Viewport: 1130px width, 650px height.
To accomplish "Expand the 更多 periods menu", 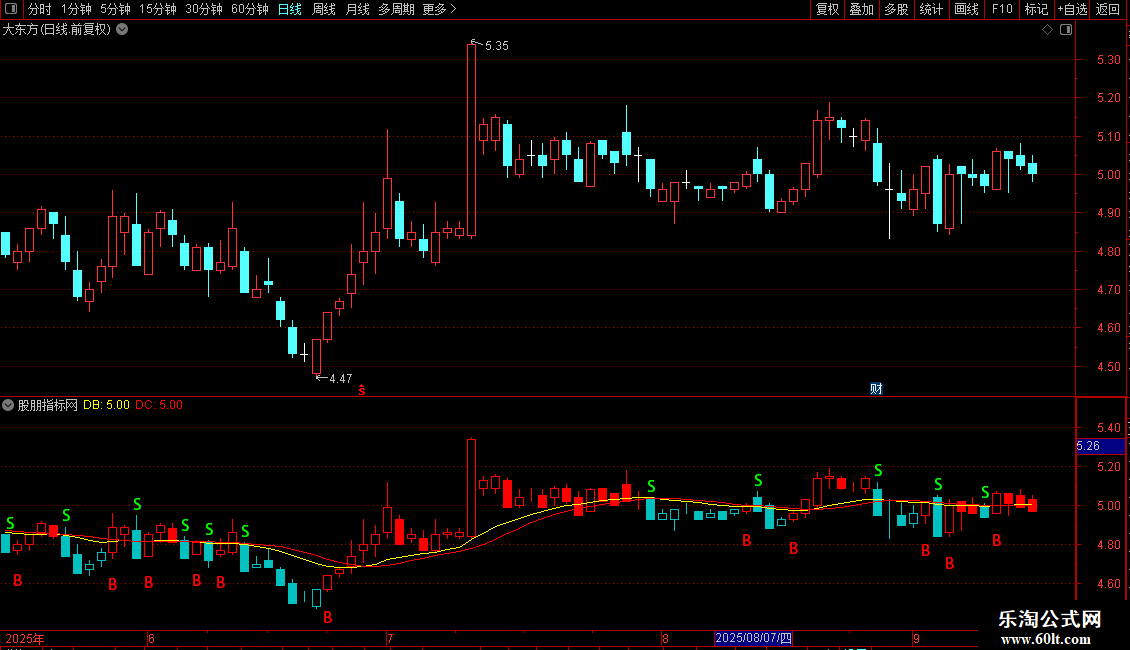I will point(440,9).
